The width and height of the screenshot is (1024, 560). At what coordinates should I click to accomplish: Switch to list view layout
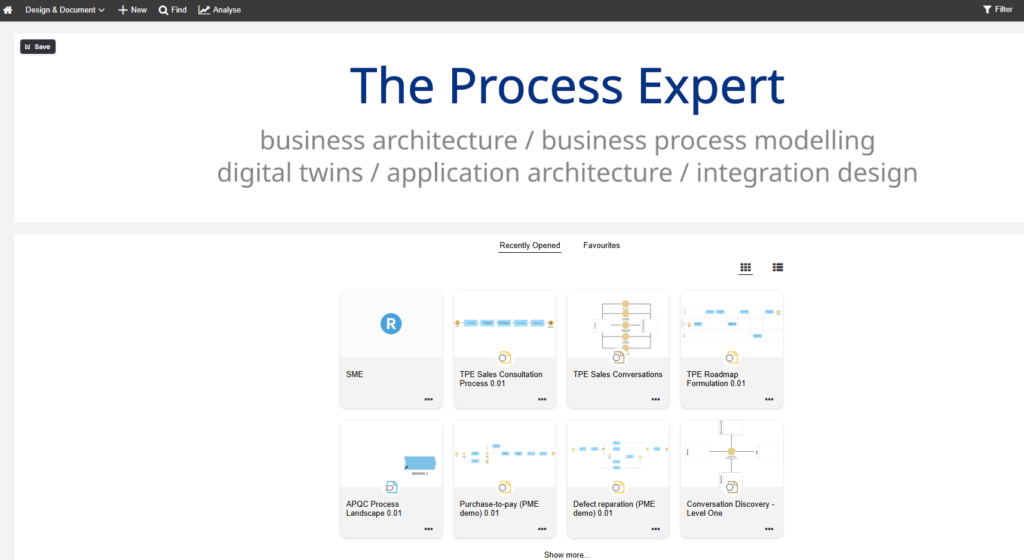pyautogui.click(x=778, y=268)
